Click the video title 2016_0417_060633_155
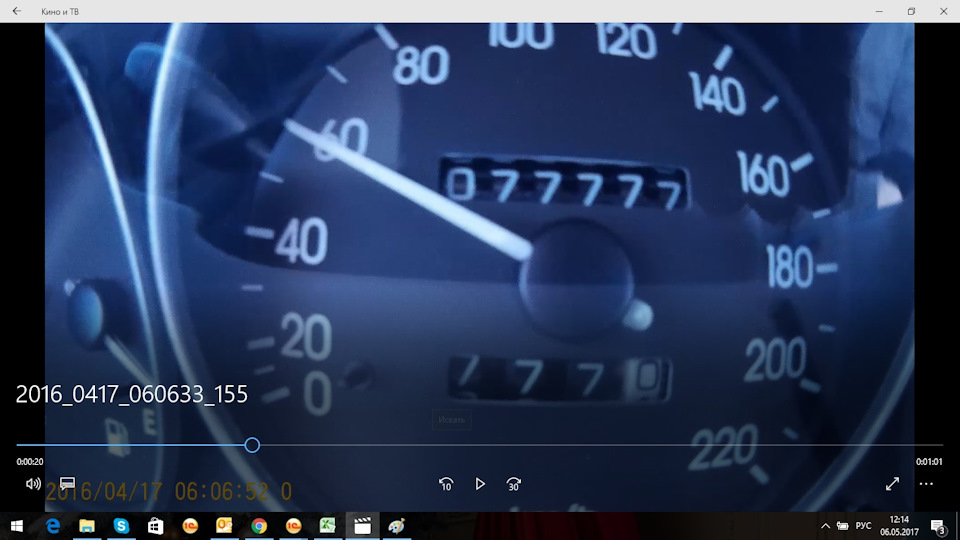960x540 pixels. [x=132, y=394]
